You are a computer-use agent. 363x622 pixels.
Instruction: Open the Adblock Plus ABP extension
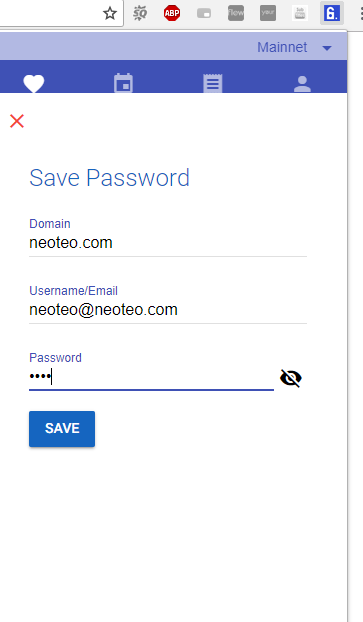tap(172, 13)
